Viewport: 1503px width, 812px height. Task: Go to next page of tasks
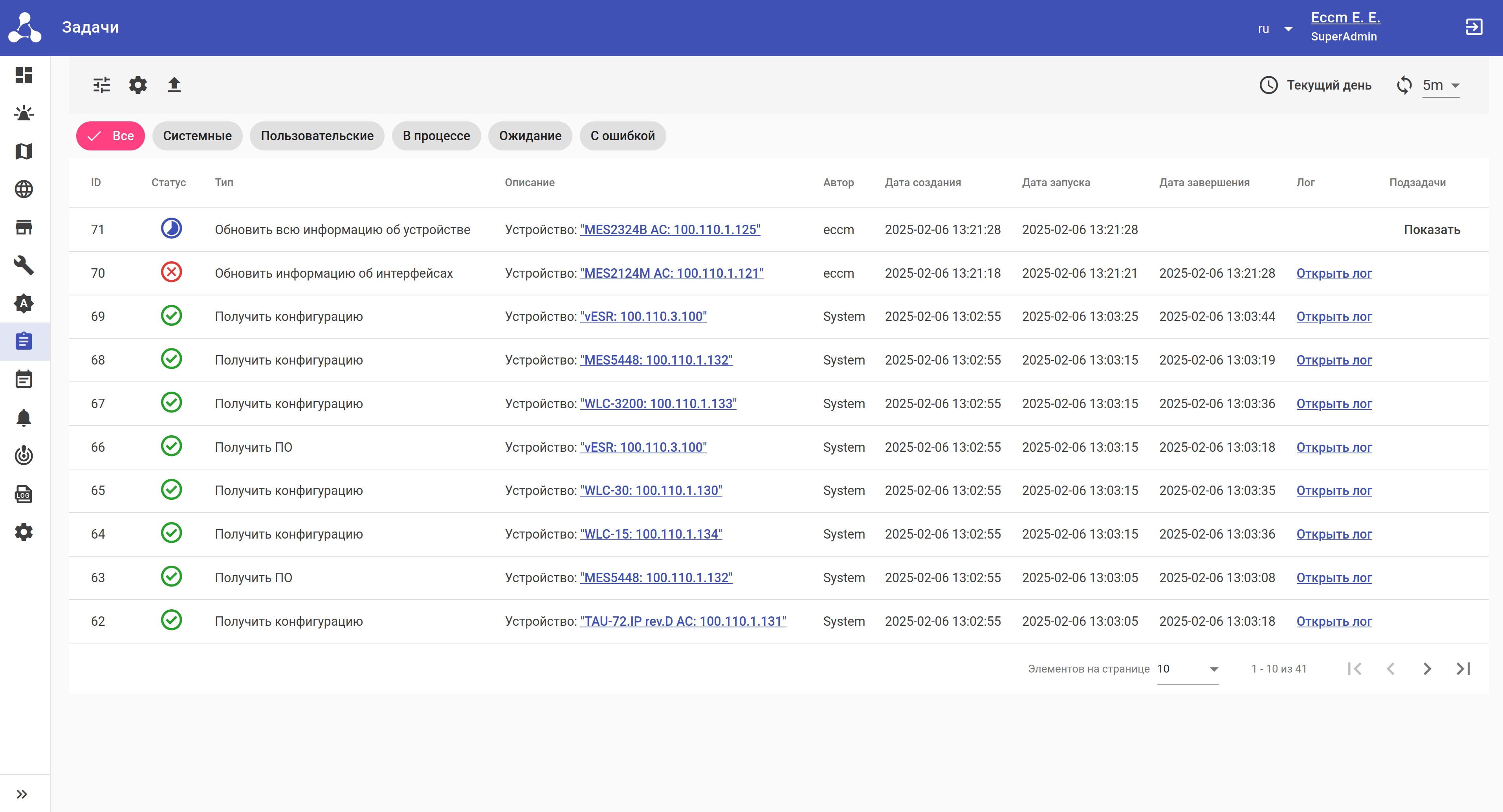1426,669
